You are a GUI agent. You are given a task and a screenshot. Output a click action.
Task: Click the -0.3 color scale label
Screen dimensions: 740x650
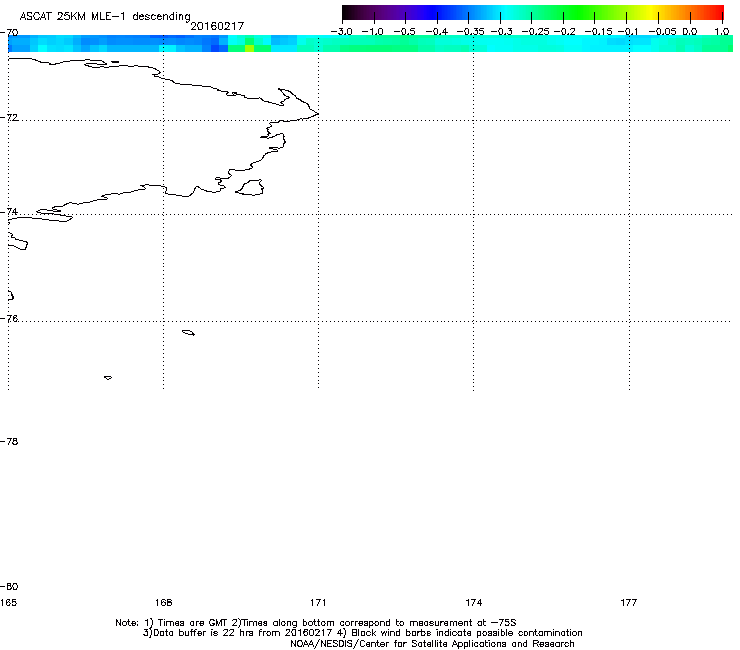click(x=502, y=32)
